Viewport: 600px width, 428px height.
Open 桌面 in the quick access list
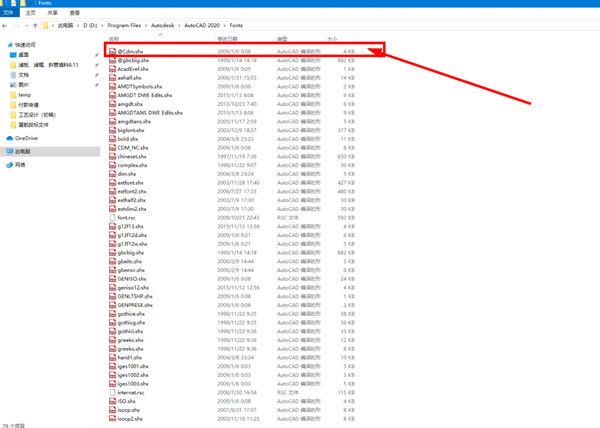(x=24, y=55)
